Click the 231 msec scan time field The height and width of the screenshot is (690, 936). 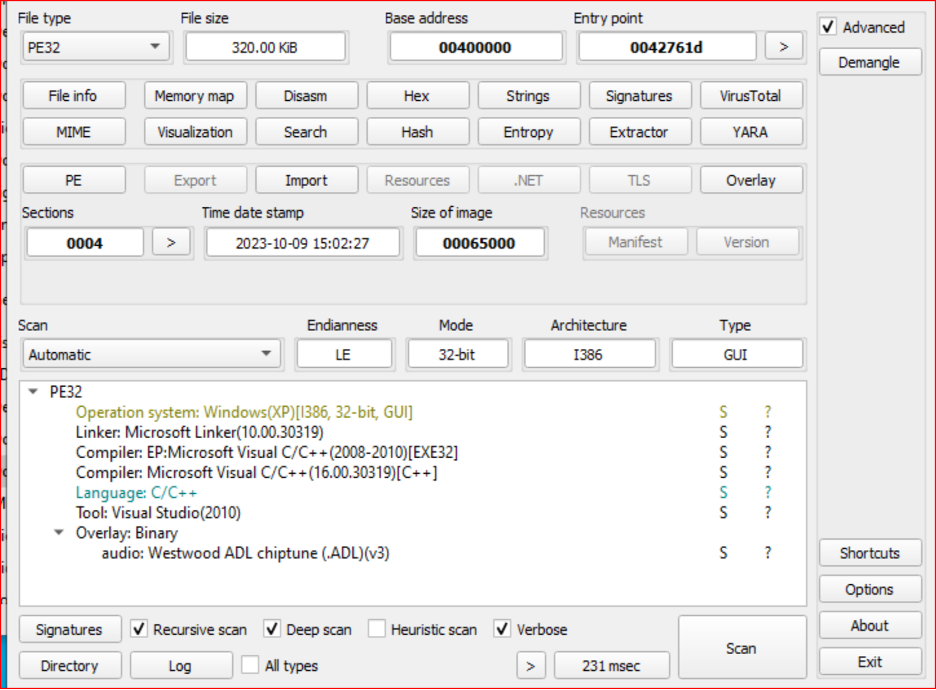[612, 666]
